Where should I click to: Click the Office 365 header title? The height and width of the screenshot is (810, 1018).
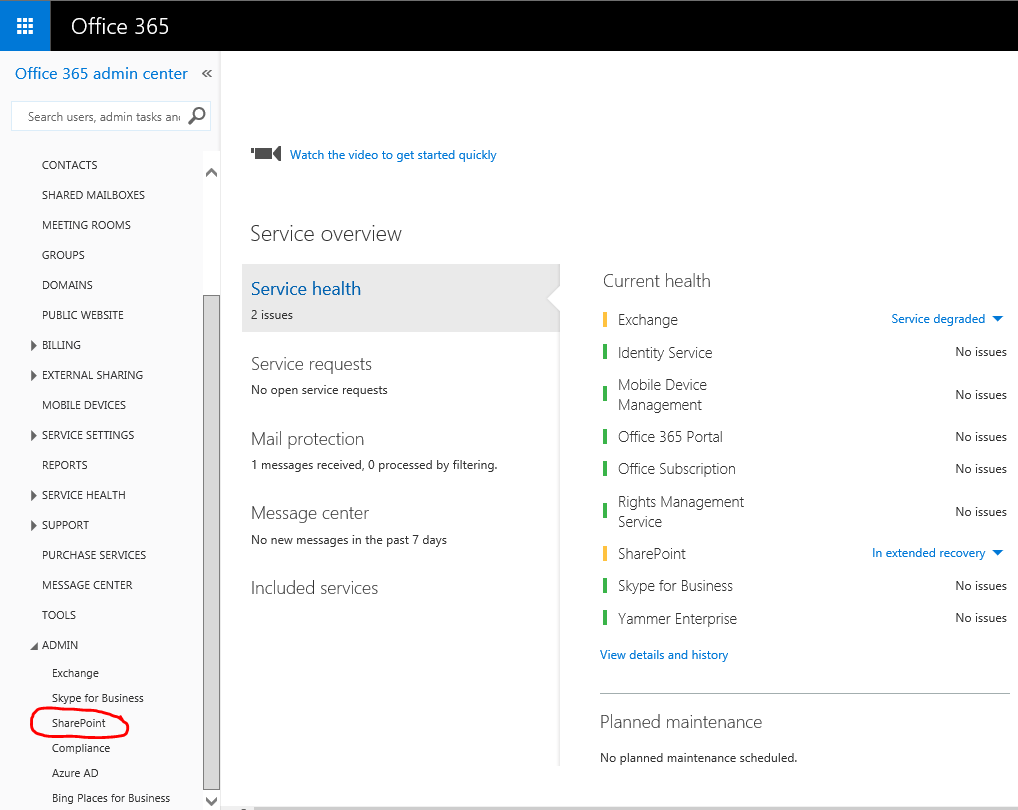point(119,26)
